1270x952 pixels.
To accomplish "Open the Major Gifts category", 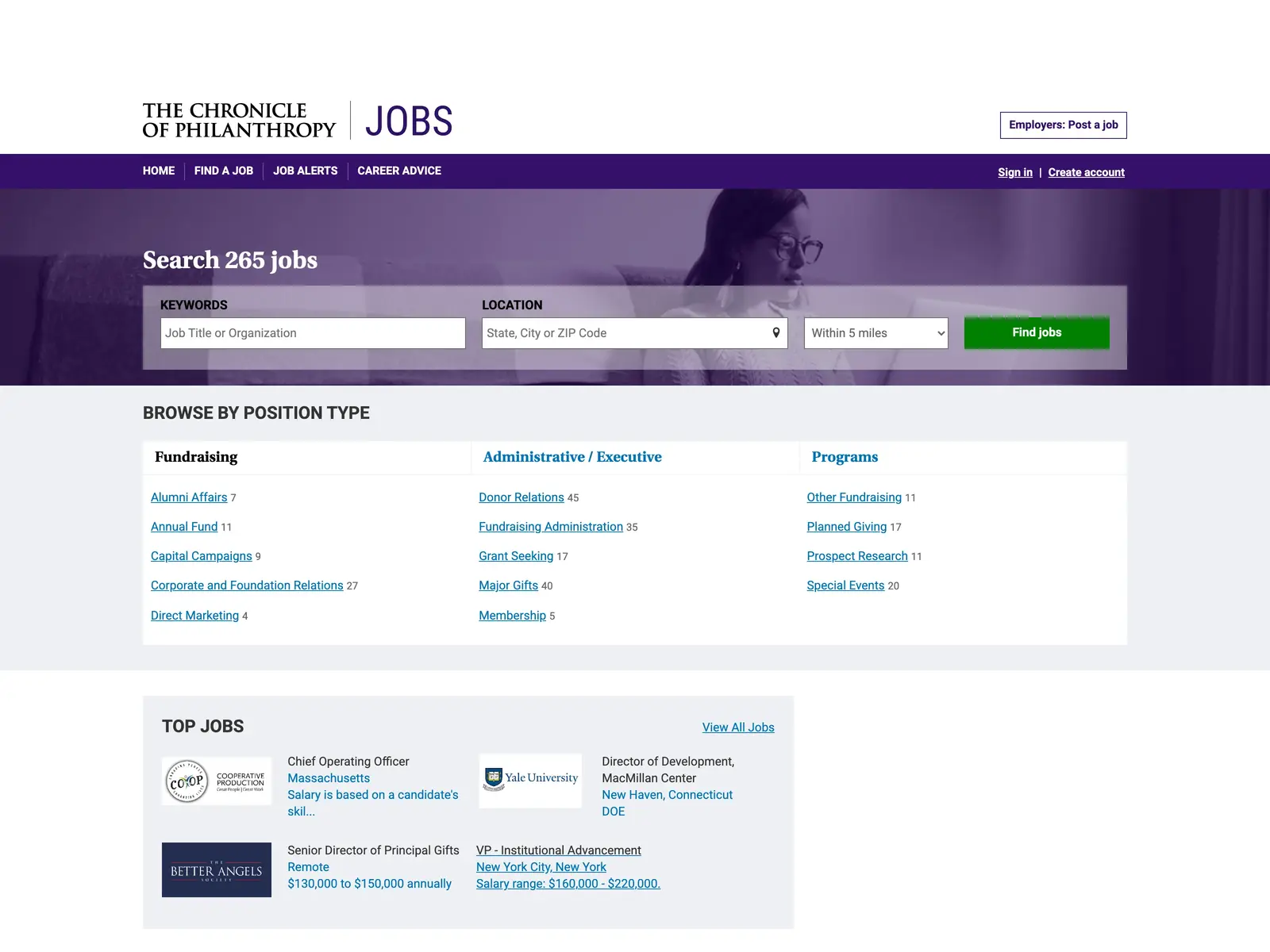I will pos(509,585).
